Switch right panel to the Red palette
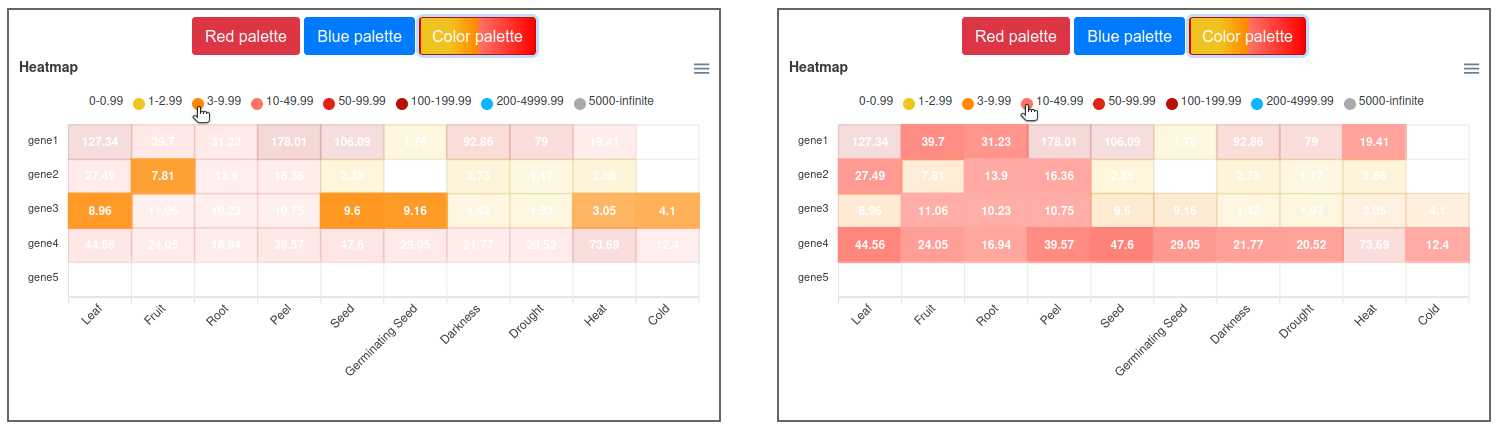The image size is (1498, 427). click(x=1015, y=36)
